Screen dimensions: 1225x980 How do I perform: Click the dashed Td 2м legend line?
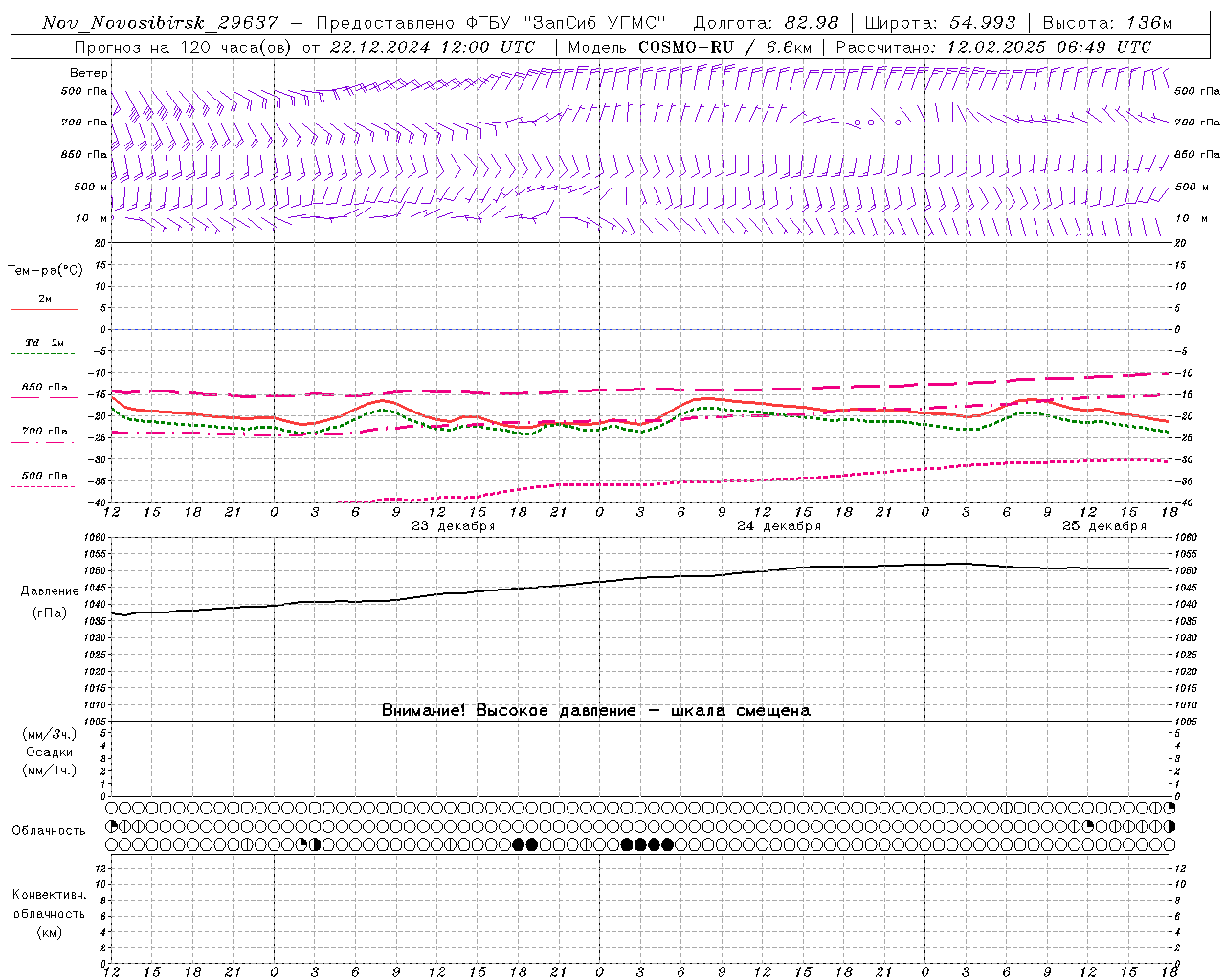tap(44, 354)
